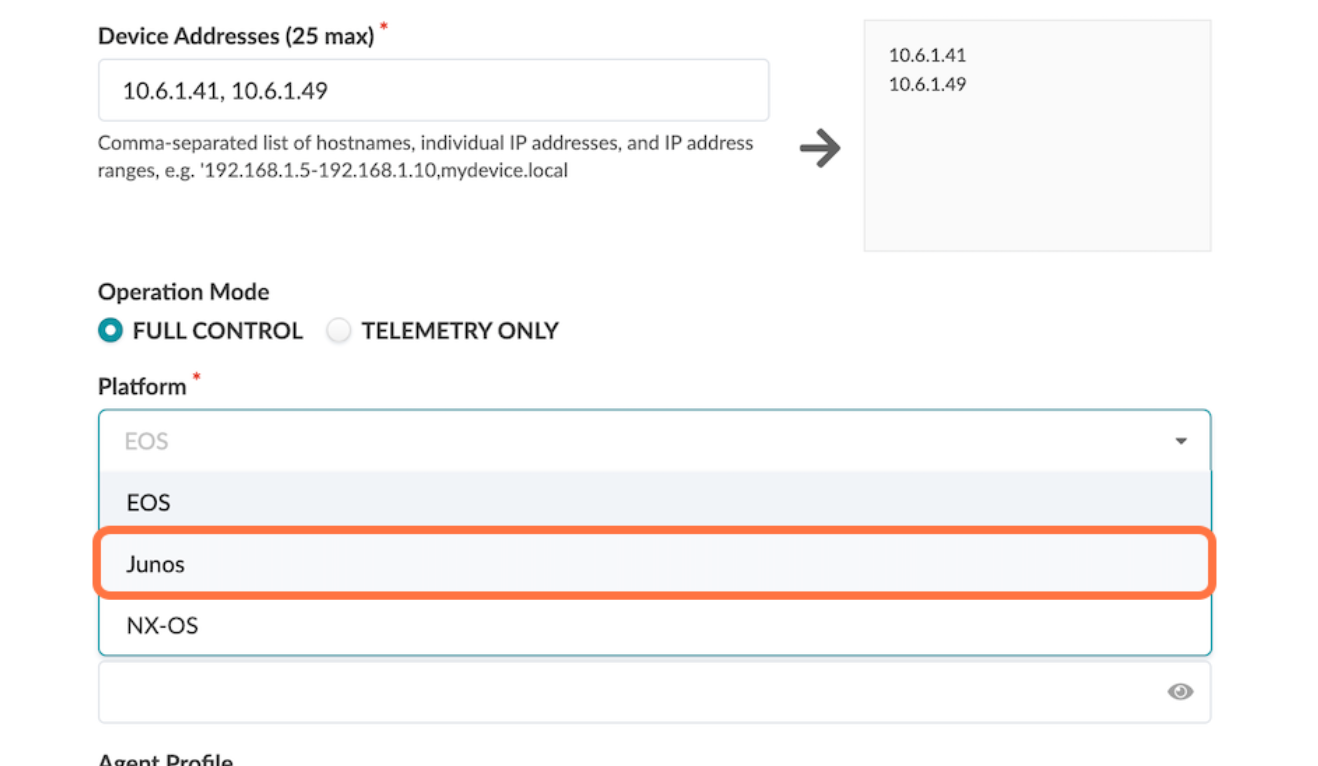Screen dimensions: 1318x766
Task: Click the right arrow icon beside addresses
Action: coord(820,149)
